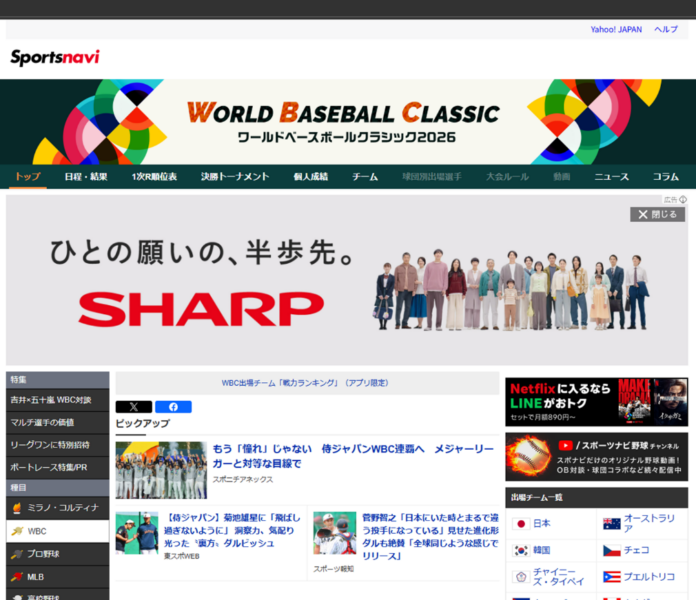Click the ヘルプ link
Image resolution: width=696 pixels, height=600 pixels.
point(666,30)
